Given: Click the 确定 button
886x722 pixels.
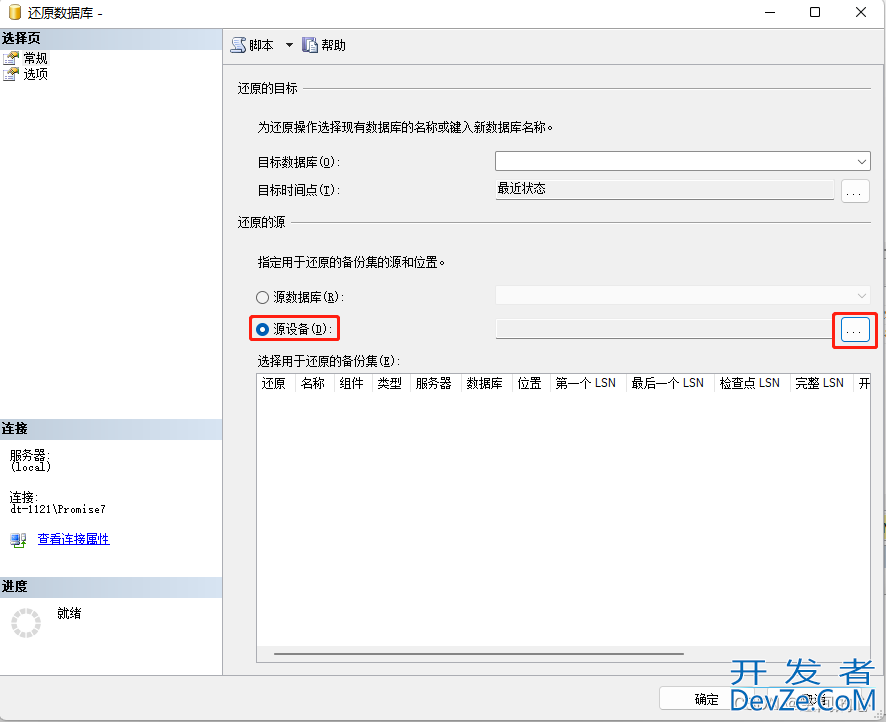Looking at the screenshot, I should click(706, 699).
